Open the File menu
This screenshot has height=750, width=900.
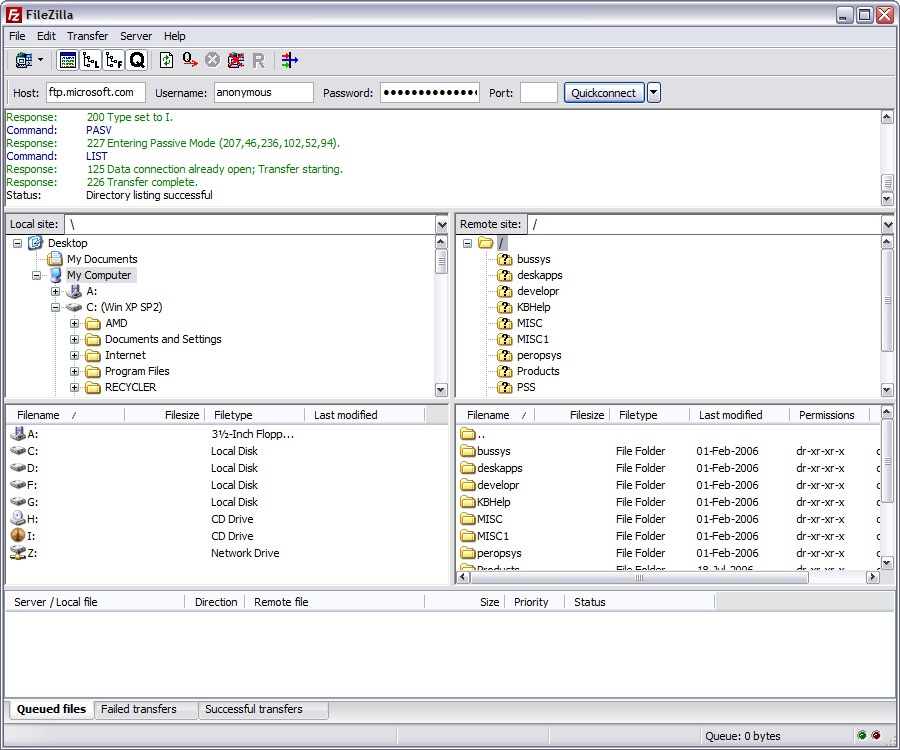coord(17,36)
